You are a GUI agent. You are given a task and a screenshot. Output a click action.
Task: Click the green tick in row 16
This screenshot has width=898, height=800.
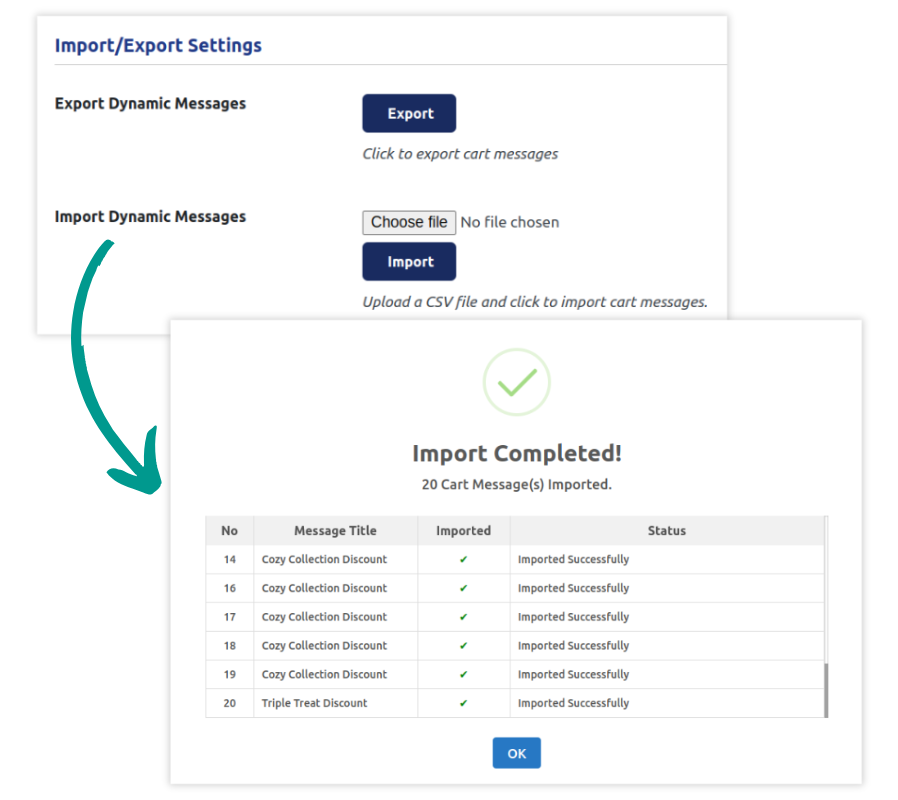tap(463, 588)
